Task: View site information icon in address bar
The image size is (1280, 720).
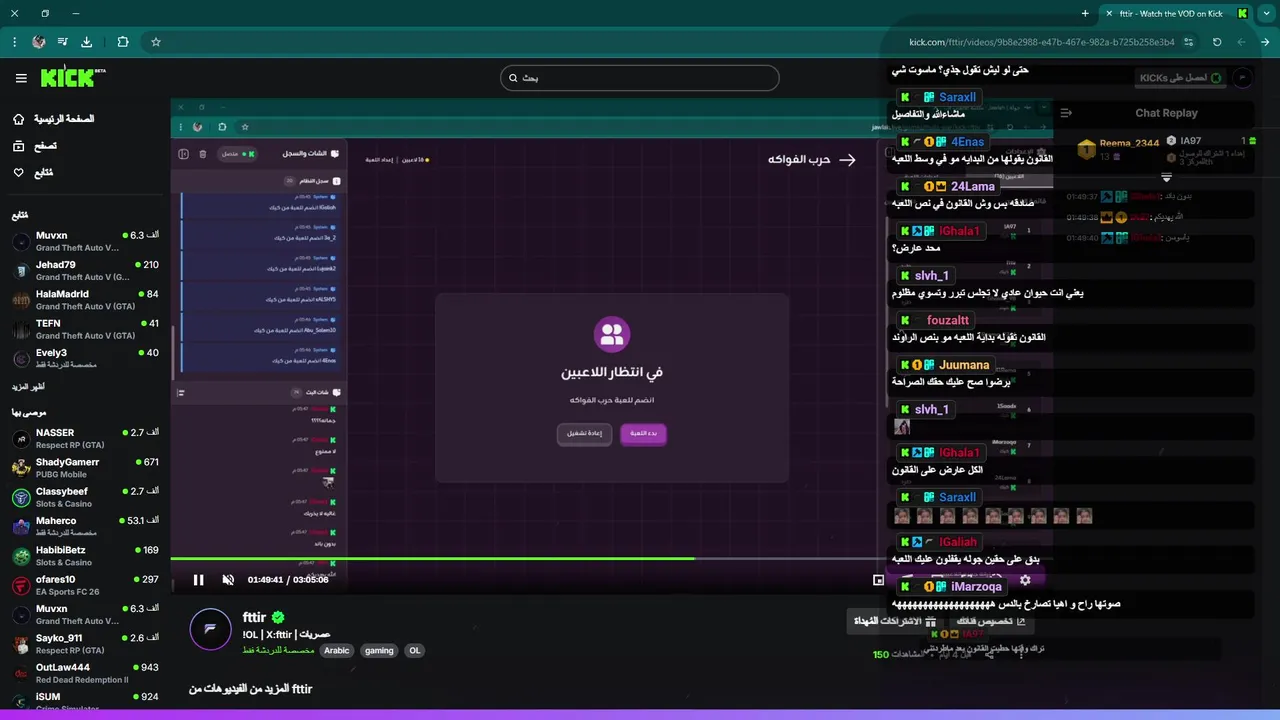Action: tap(1188, 42)
